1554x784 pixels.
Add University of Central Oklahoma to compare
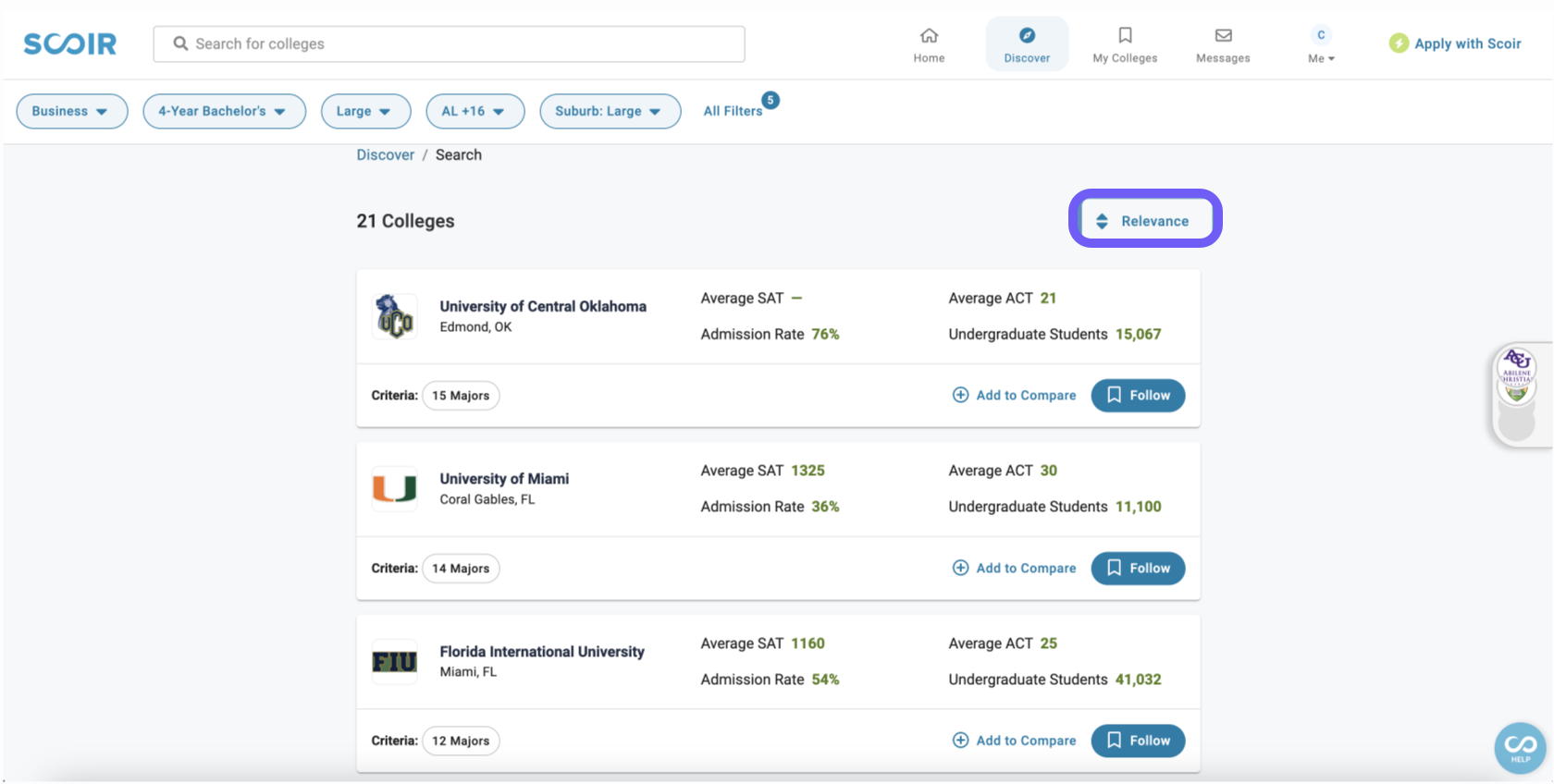pyautogui.click(x=1014, y=395)
